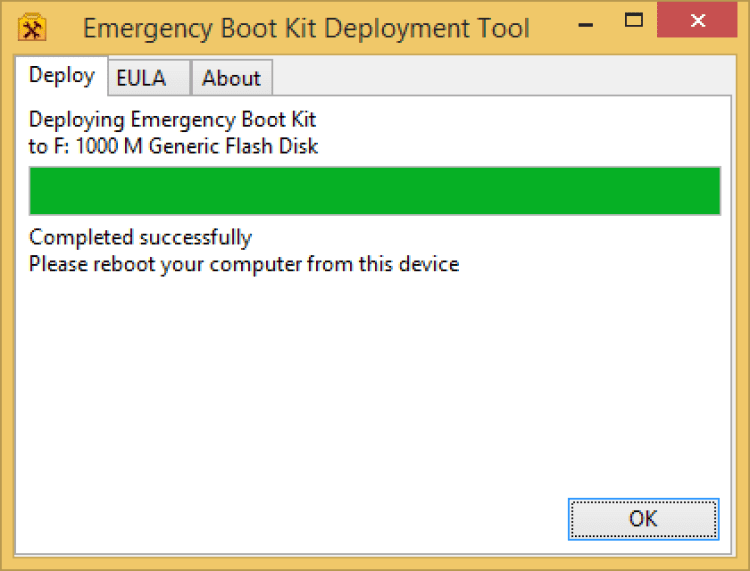Maximize the Deployment Tool window
This screenshot has height=571, width=750.
[x=633, y=20]
